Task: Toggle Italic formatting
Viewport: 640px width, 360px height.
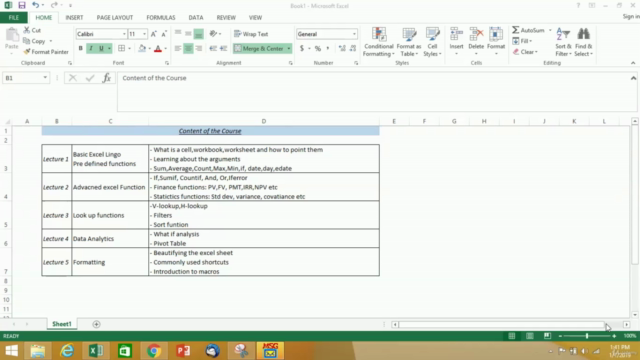Action: [x=91, y=48]
